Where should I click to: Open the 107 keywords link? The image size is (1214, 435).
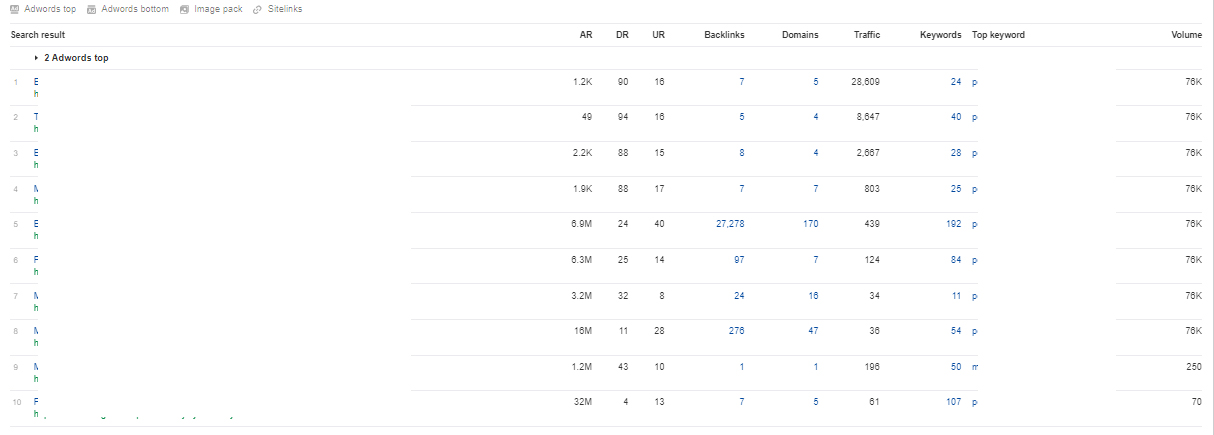pyautogui.click(x=953, y=402)
